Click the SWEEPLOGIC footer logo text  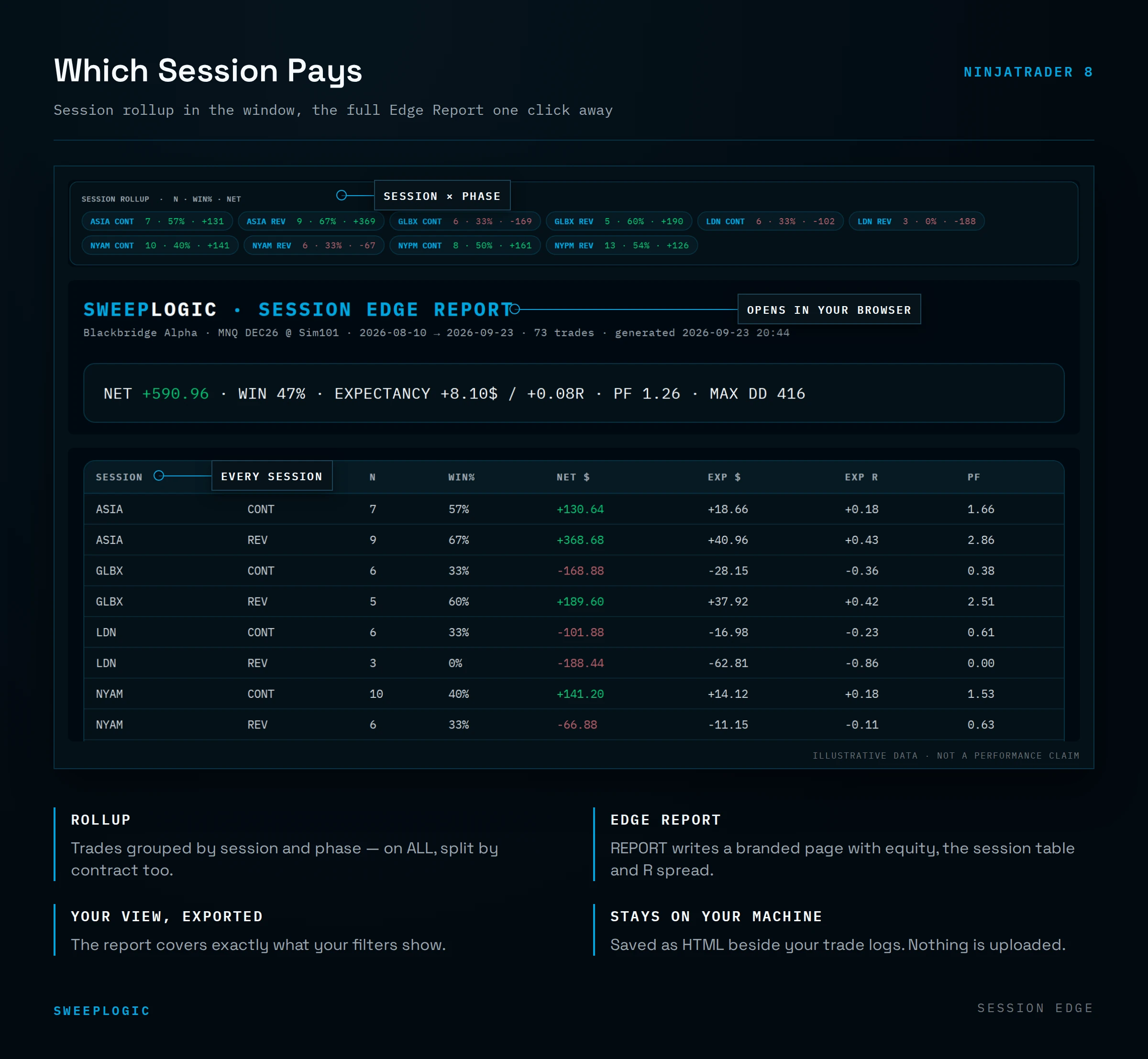[101, 1011]
